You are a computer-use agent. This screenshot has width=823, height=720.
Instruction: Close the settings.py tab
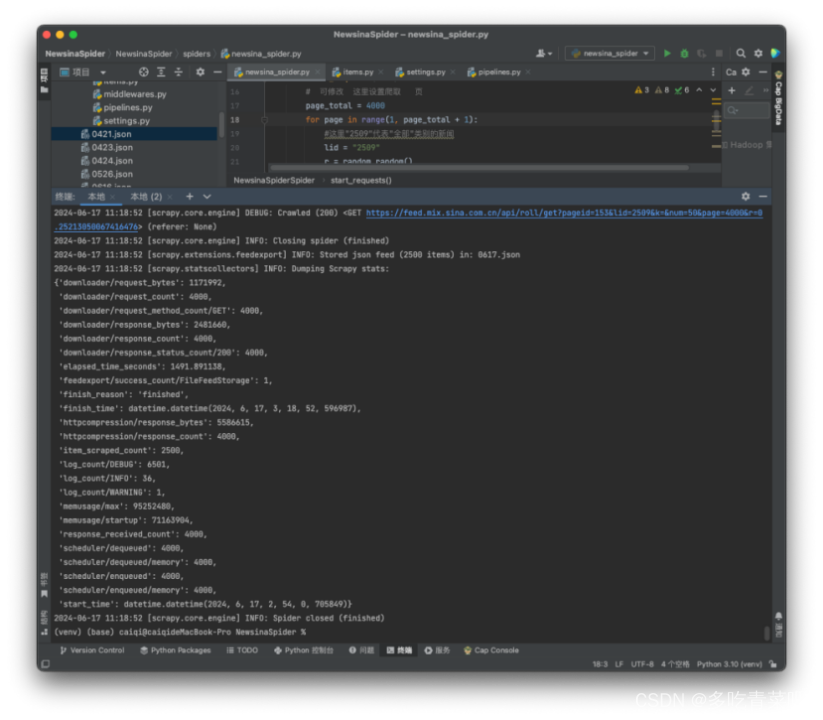(453, 72)
